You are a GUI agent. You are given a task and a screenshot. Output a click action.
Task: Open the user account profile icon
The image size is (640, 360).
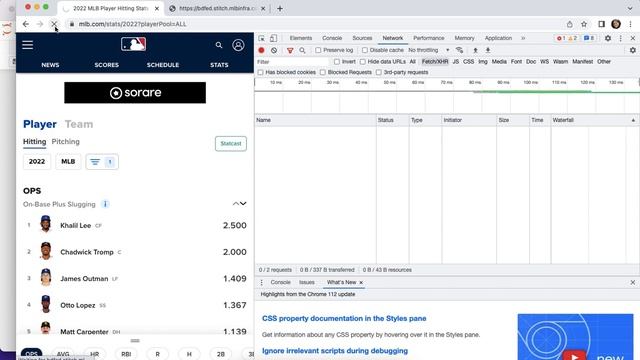238,45
